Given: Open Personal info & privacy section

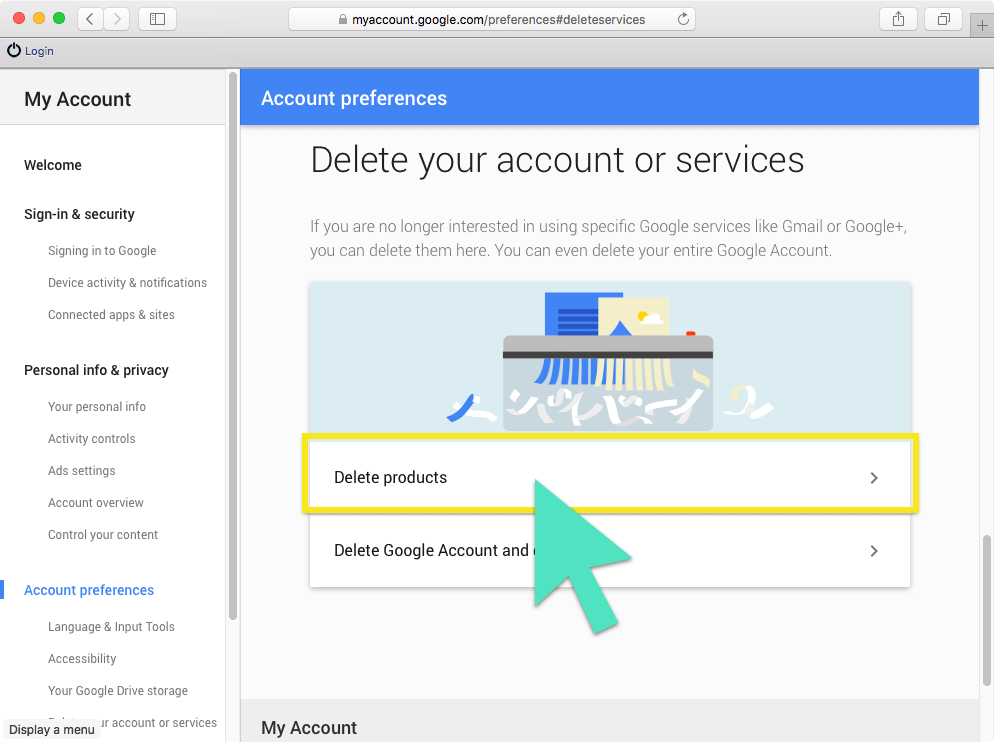Looking at the screenshot, I should click(96, 370).
